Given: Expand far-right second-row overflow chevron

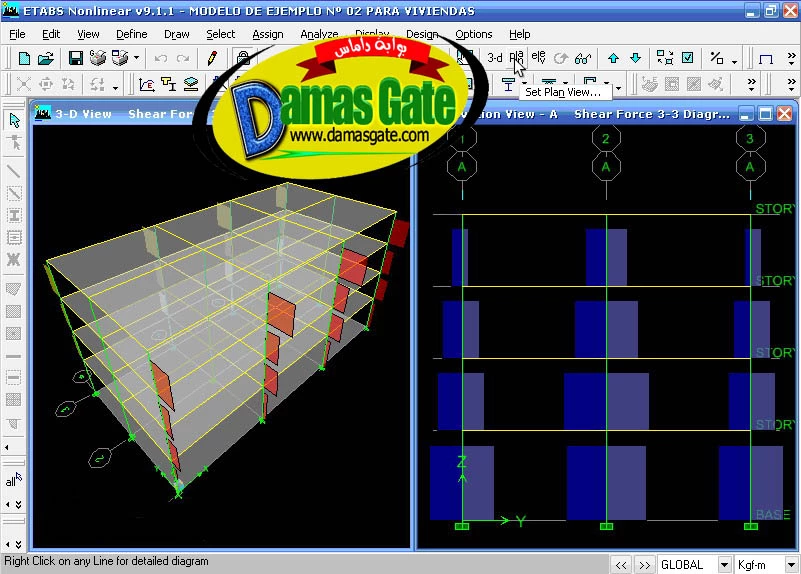Looking at the screenshot, I should [x=791, y=83].
